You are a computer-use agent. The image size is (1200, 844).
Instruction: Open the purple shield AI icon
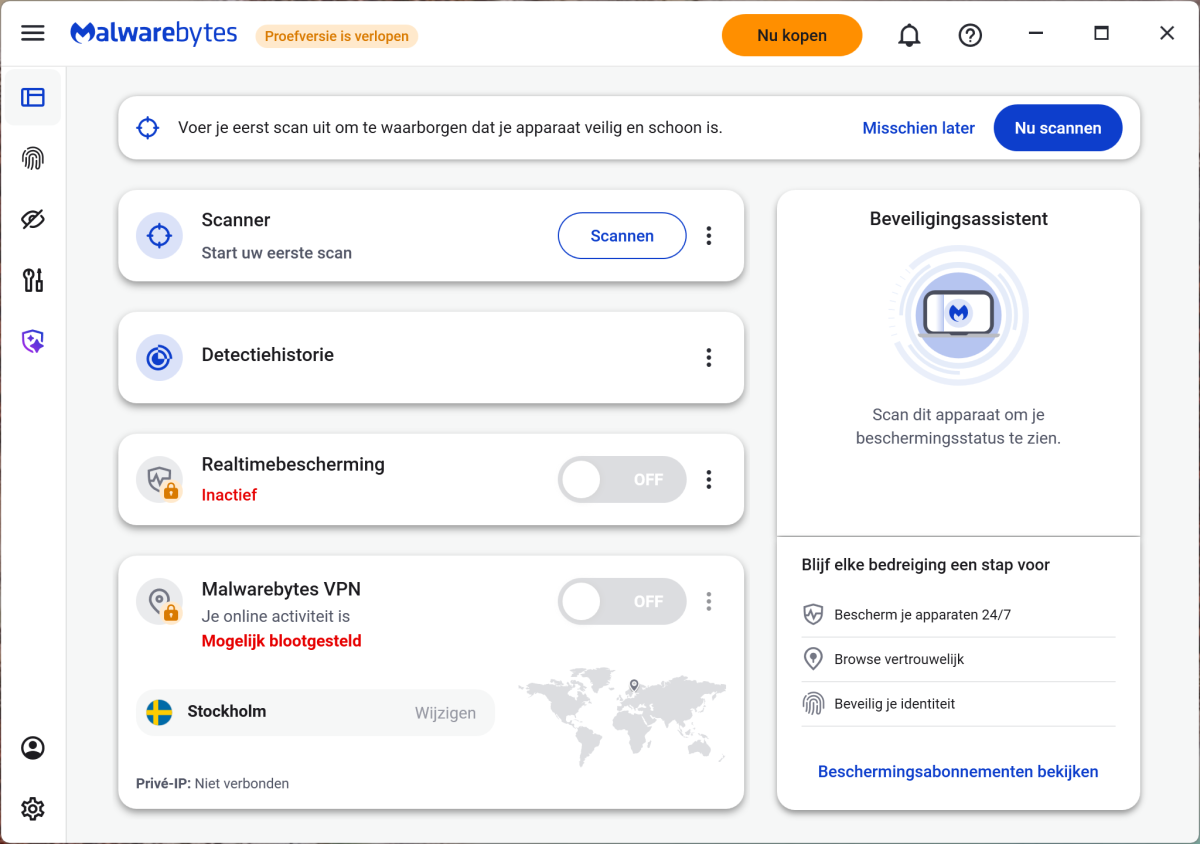[x=33, y=342]
